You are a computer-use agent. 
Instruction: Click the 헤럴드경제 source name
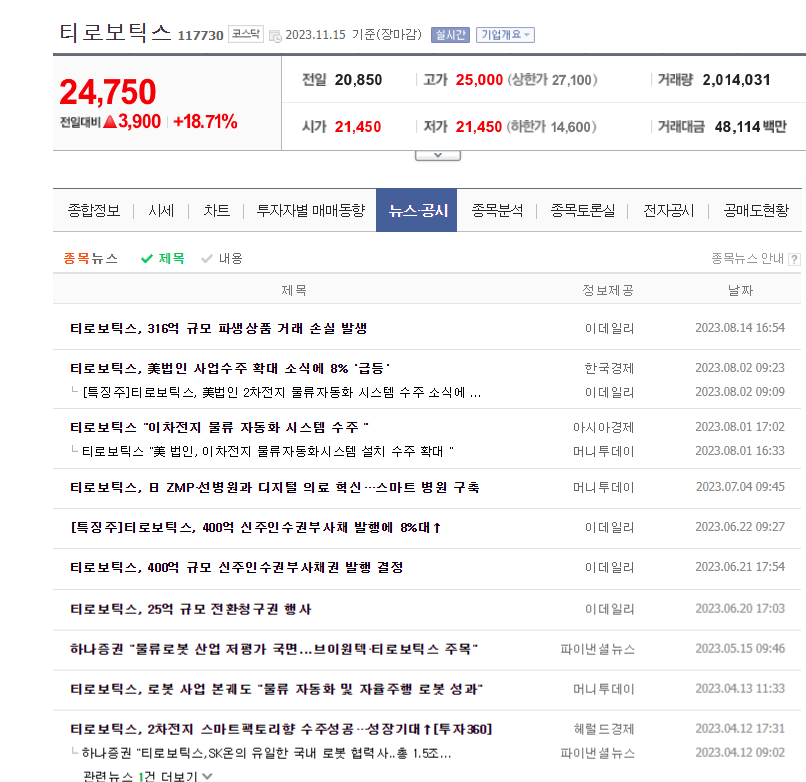click(604, 729)
